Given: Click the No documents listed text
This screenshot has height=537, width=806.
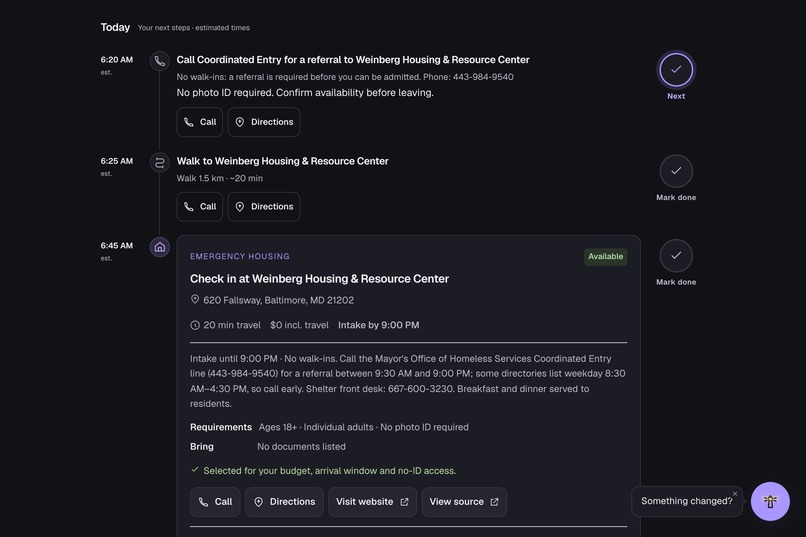Looking at the screenshot, I should click(x=301, y=447).
